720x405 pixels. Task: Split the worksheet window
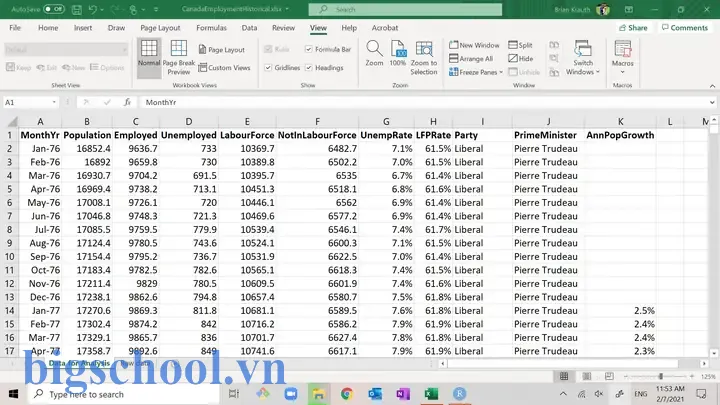pos(520,45)
